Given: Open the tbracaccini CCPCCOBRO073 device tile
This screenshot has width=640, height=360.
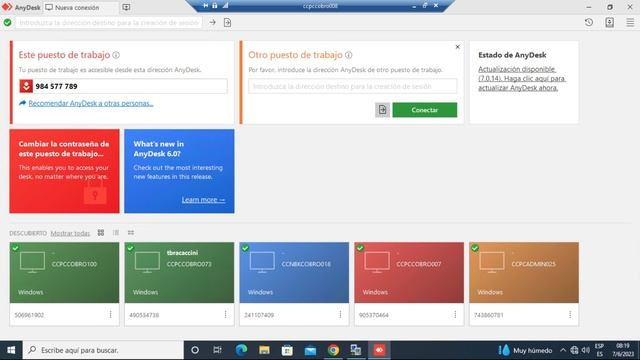Looking at the screenshot, I should point(179,273).
